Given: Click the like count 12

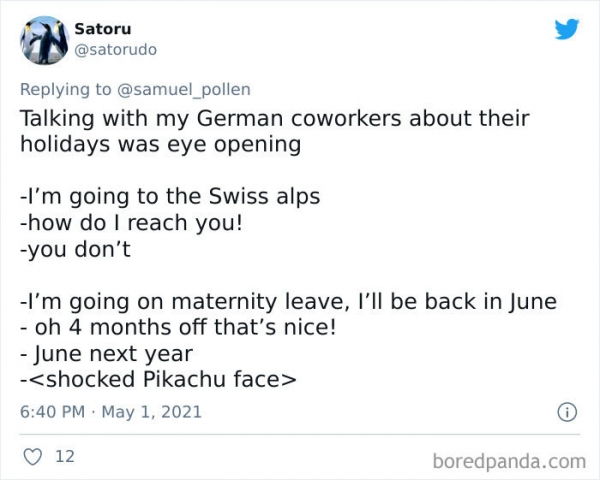Looking at the screenshot, I should (x=64, y=456).
